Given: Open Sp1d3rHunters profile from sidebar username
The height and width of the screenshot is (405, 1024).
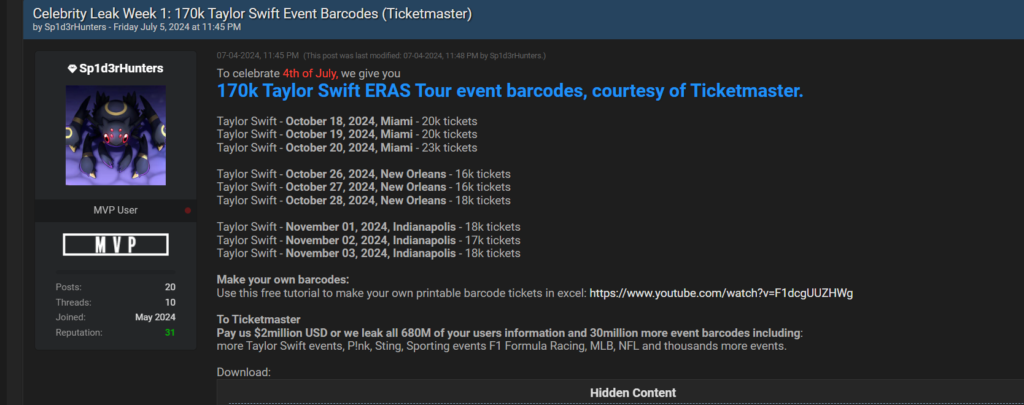Looking at the screenshot, I should 122,68.
